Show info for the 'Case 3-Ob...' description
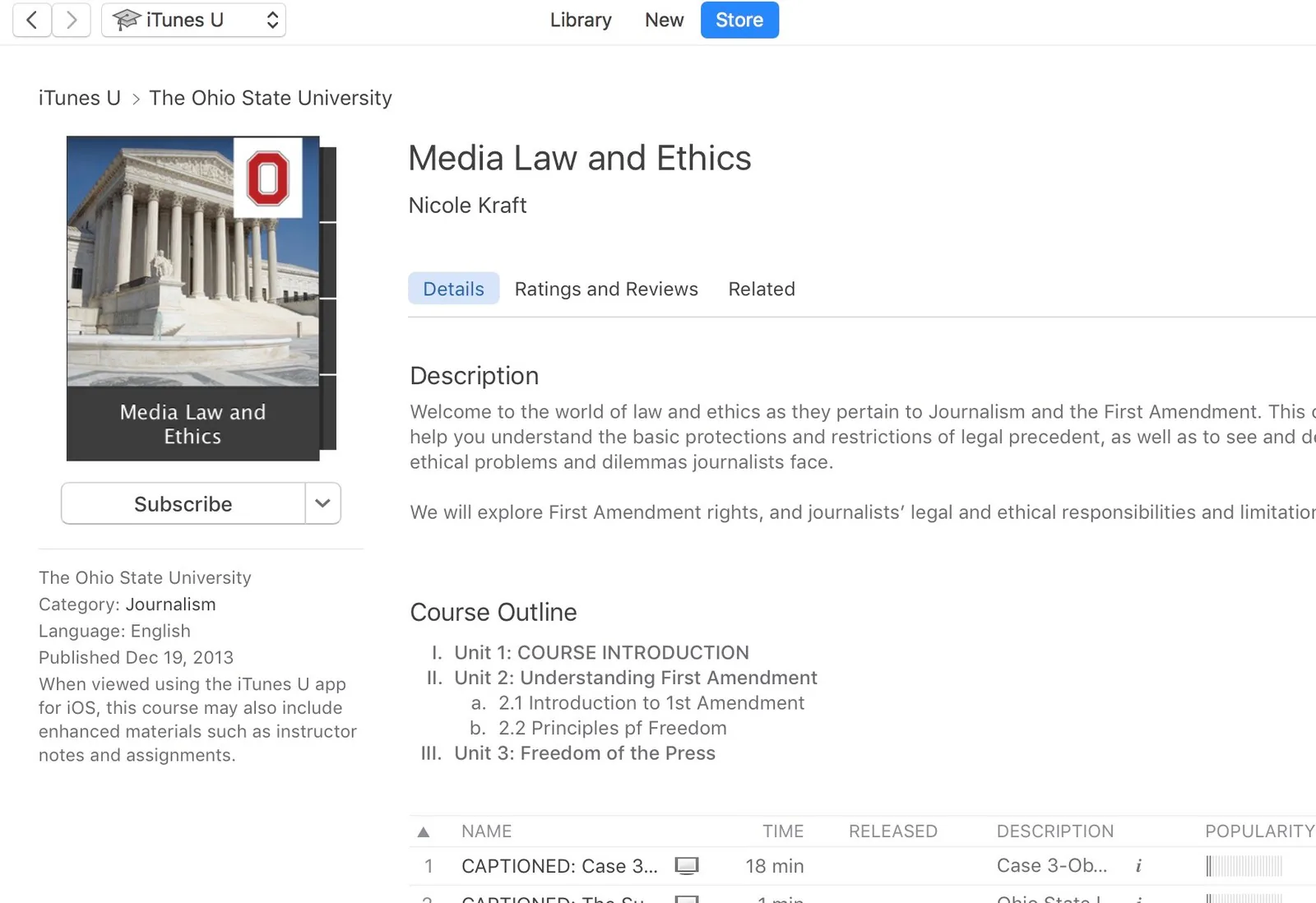 point(1138,866)
